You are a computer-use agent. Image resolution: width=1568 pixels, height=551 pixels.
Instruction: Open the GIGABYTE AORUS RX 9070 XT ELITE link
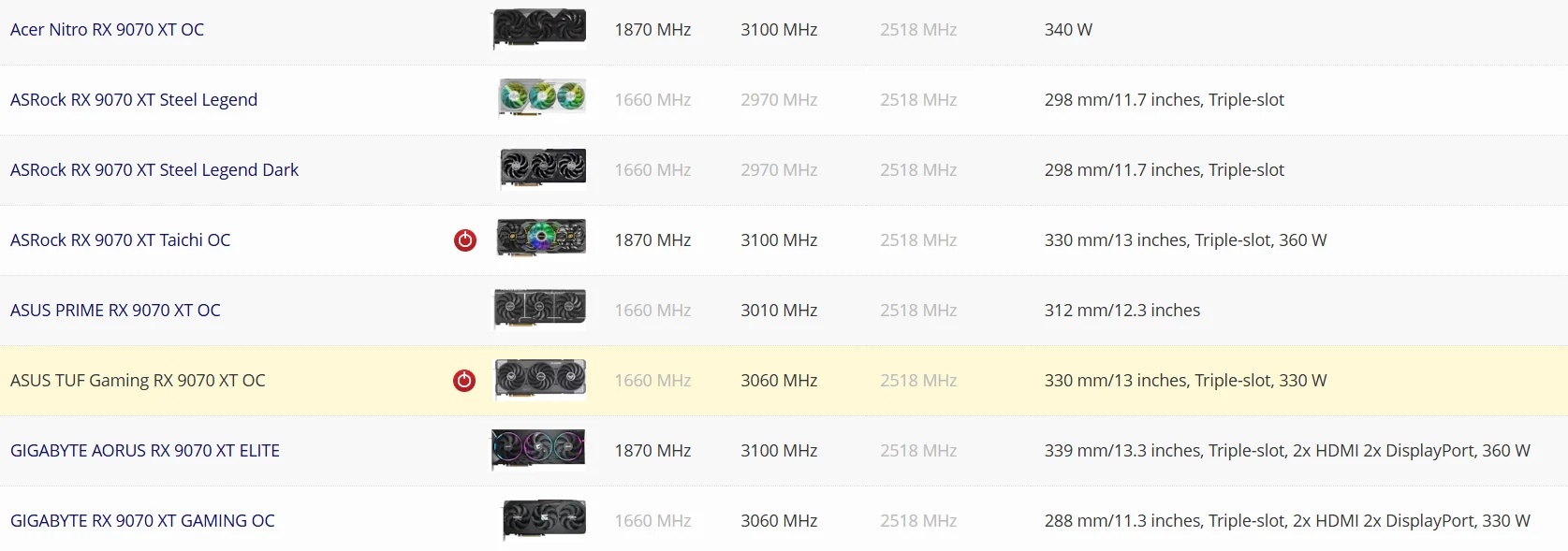[x=145, y=451]
